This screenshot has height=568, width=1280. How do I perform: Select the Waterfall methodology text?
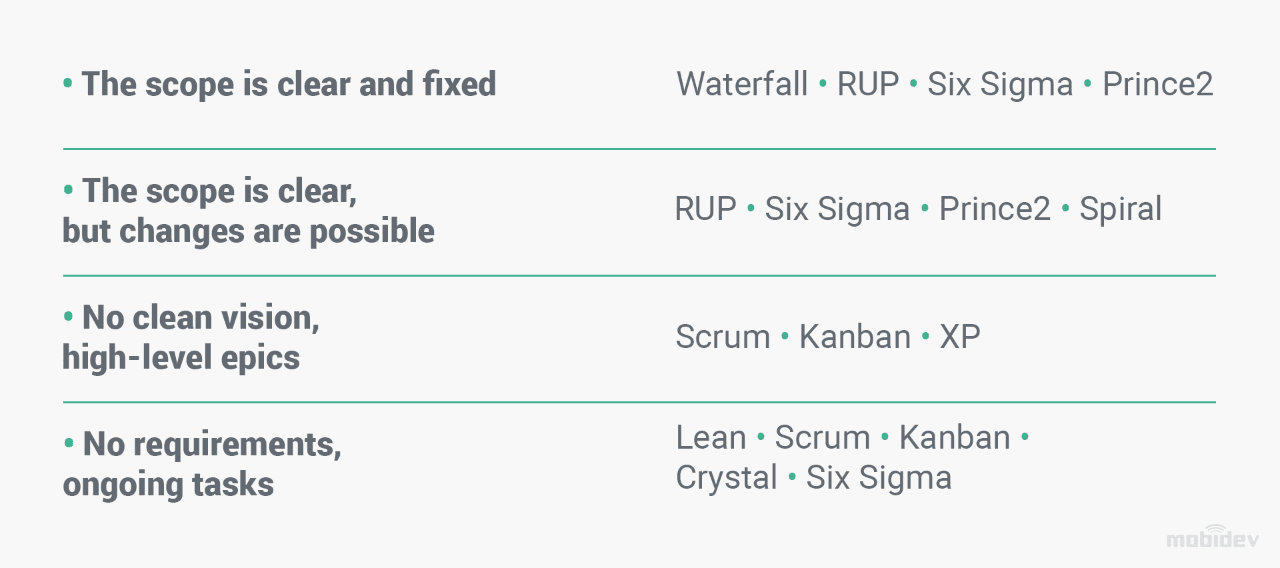742,84
